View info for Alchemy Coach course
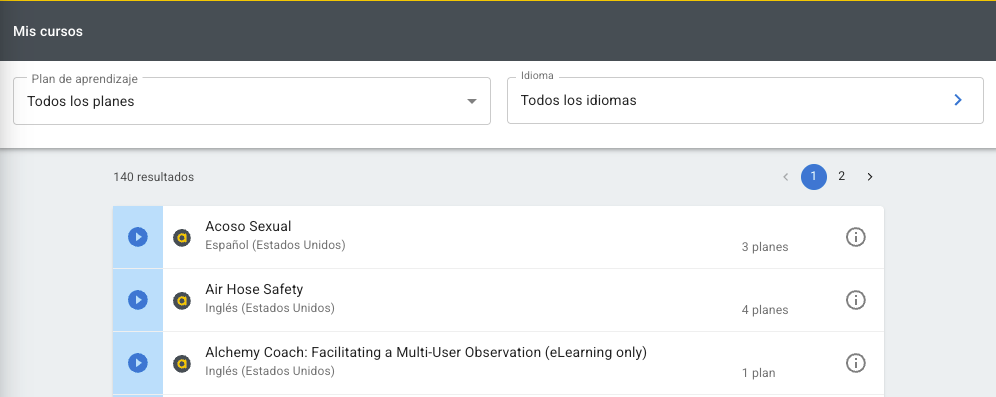 (x=856, y=363)
